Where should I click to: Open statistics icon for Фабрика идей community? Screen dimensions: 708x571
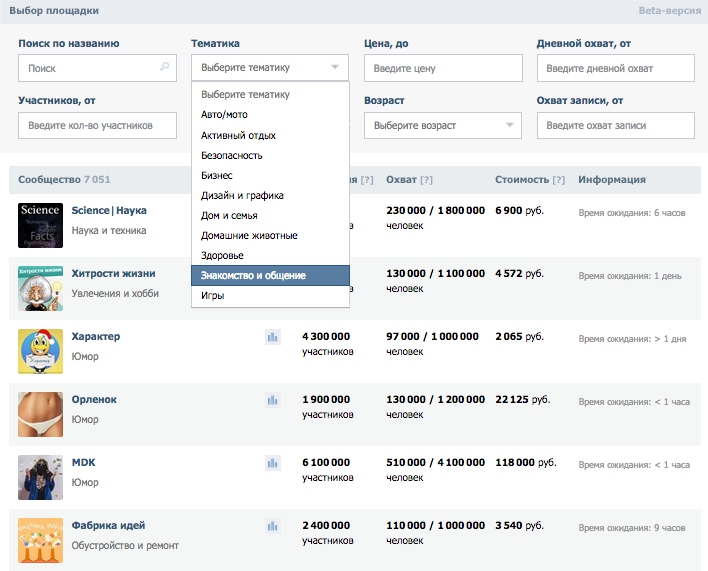pyautogui.click(x=272, y=526)
